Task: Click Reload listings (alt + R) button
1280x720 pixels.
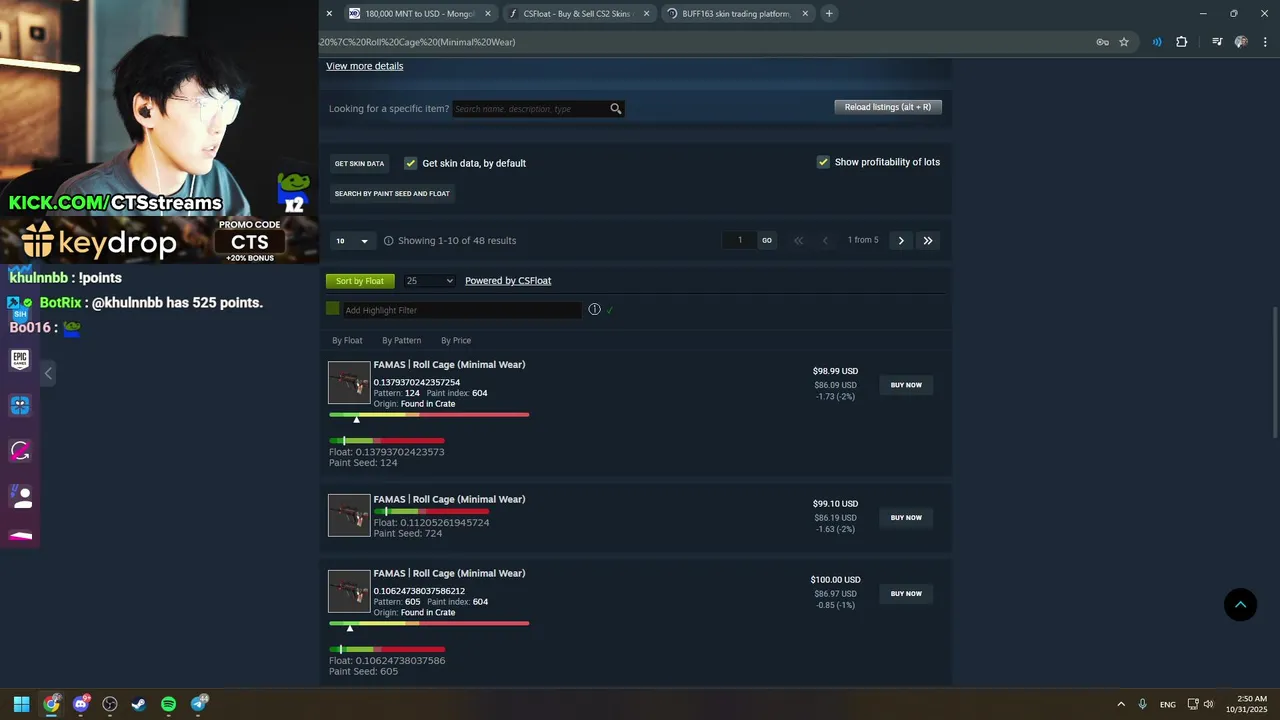Action: coord(888,107)
